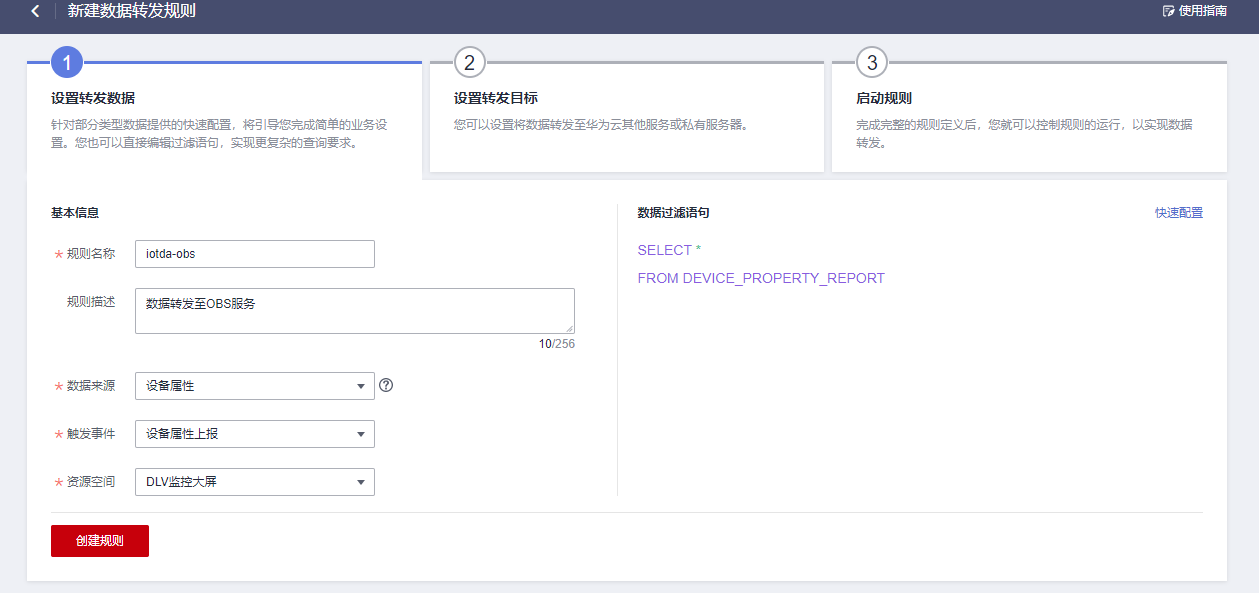This screenshot has height=593, width=1259.
Task: Click the back arrow icon
Action: click(x=35, y=11)
